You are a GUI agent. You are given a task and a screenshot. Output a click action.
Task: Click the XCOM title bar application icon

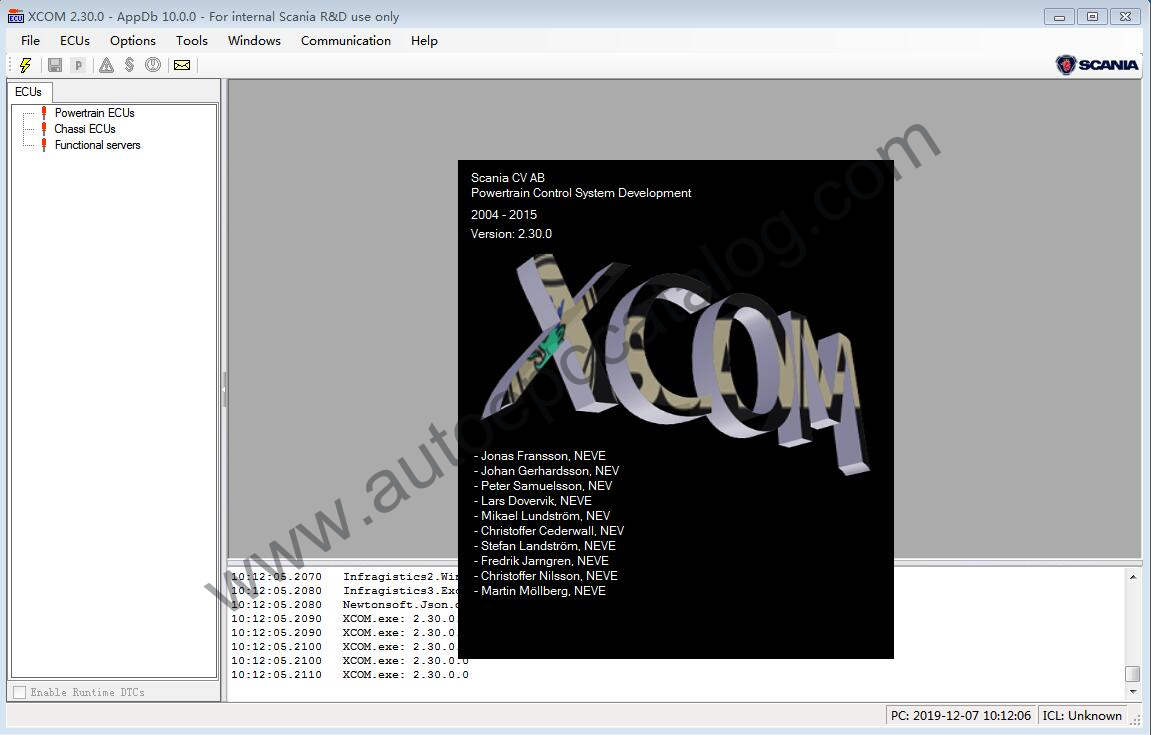pos(15,16)
